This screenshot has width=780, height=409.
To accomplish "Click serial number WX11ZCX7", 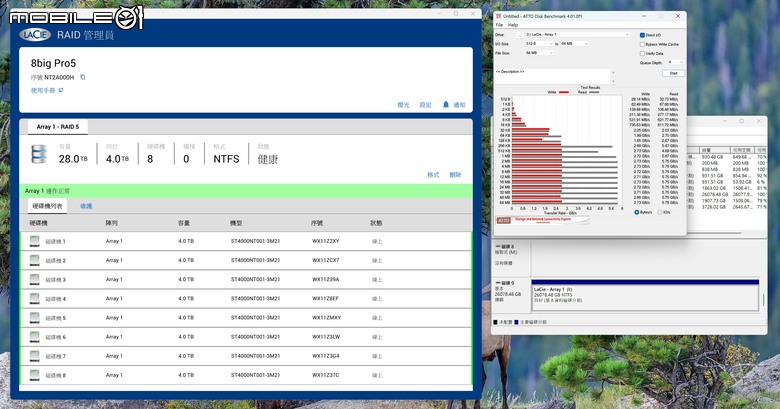I will (326, 260).
